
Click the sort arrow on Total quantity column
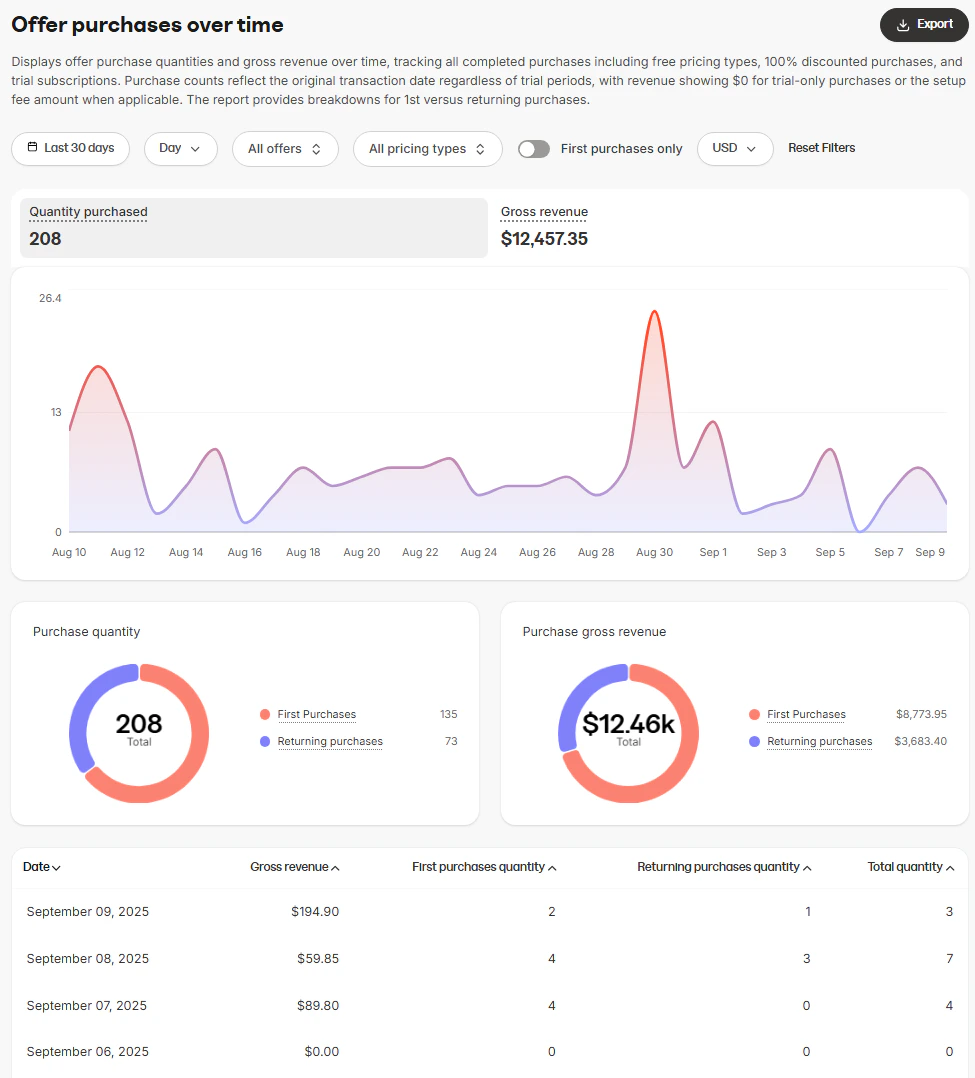click(x=950, y=867)
